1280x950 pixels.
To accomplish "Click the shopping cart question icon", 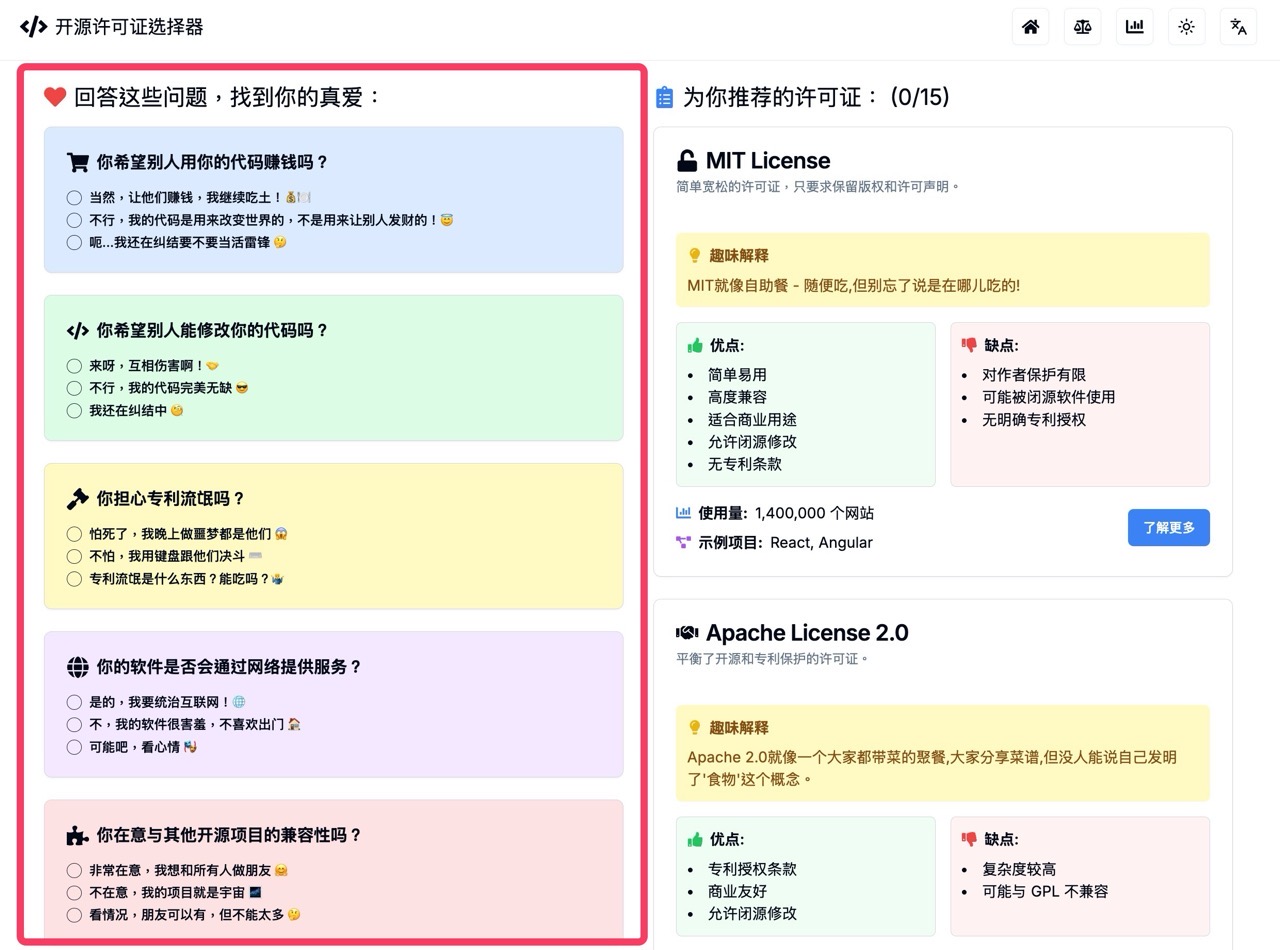I will (x=77, y=162).
